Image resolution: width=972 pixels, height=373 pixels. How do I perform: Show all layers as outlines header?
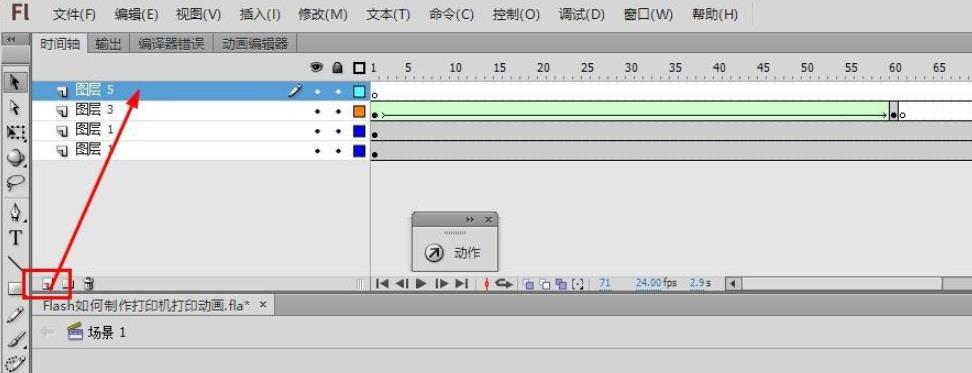359,68
